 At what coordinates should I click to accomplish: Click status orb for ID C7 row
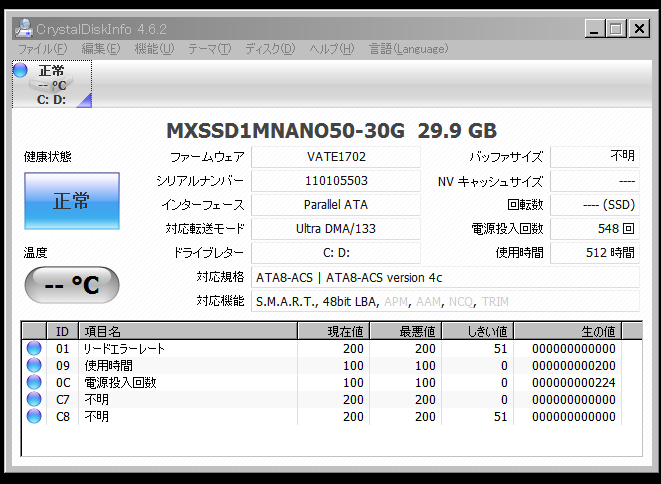(34, 399)
